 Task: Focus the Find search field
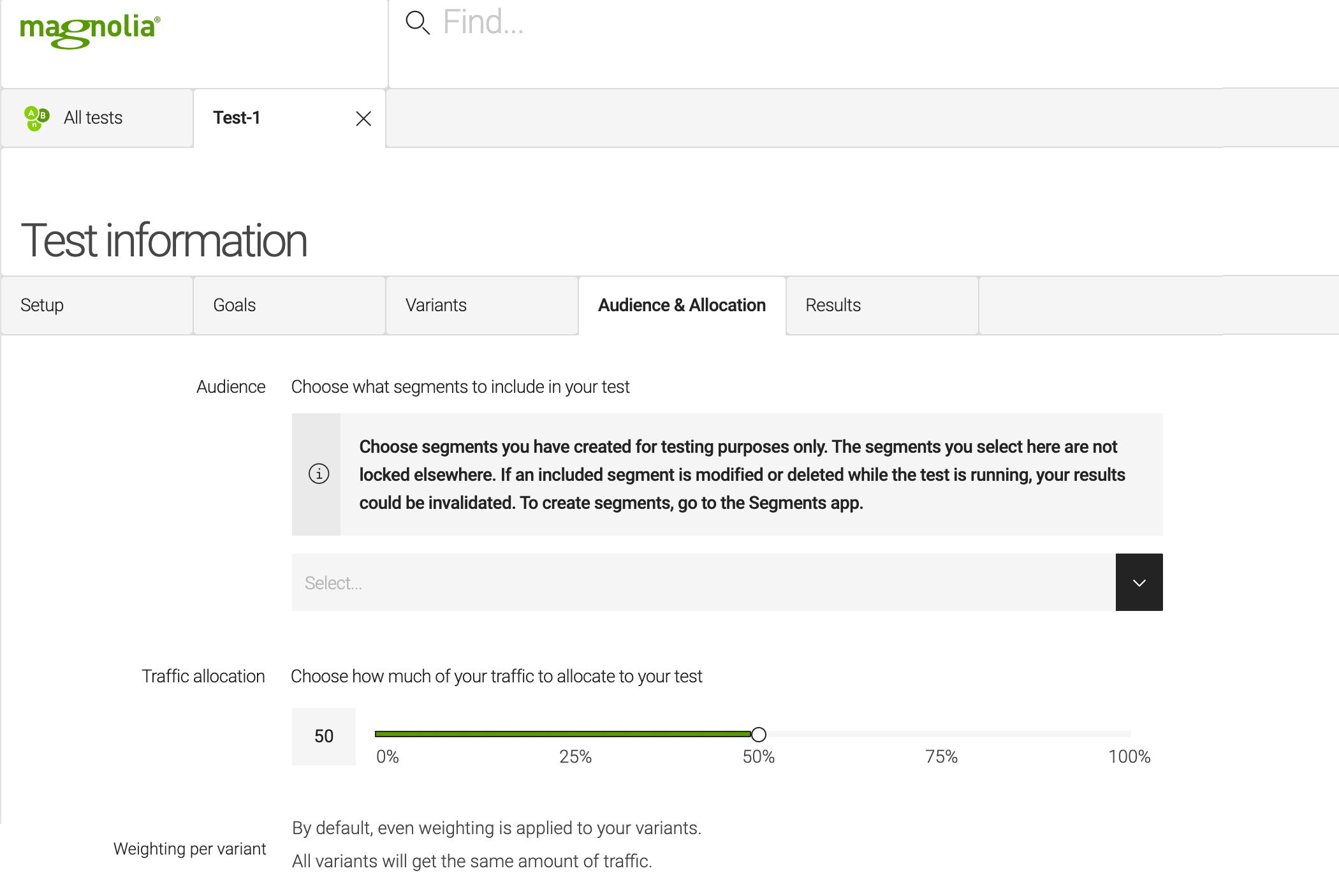click(x=765, y=23)
